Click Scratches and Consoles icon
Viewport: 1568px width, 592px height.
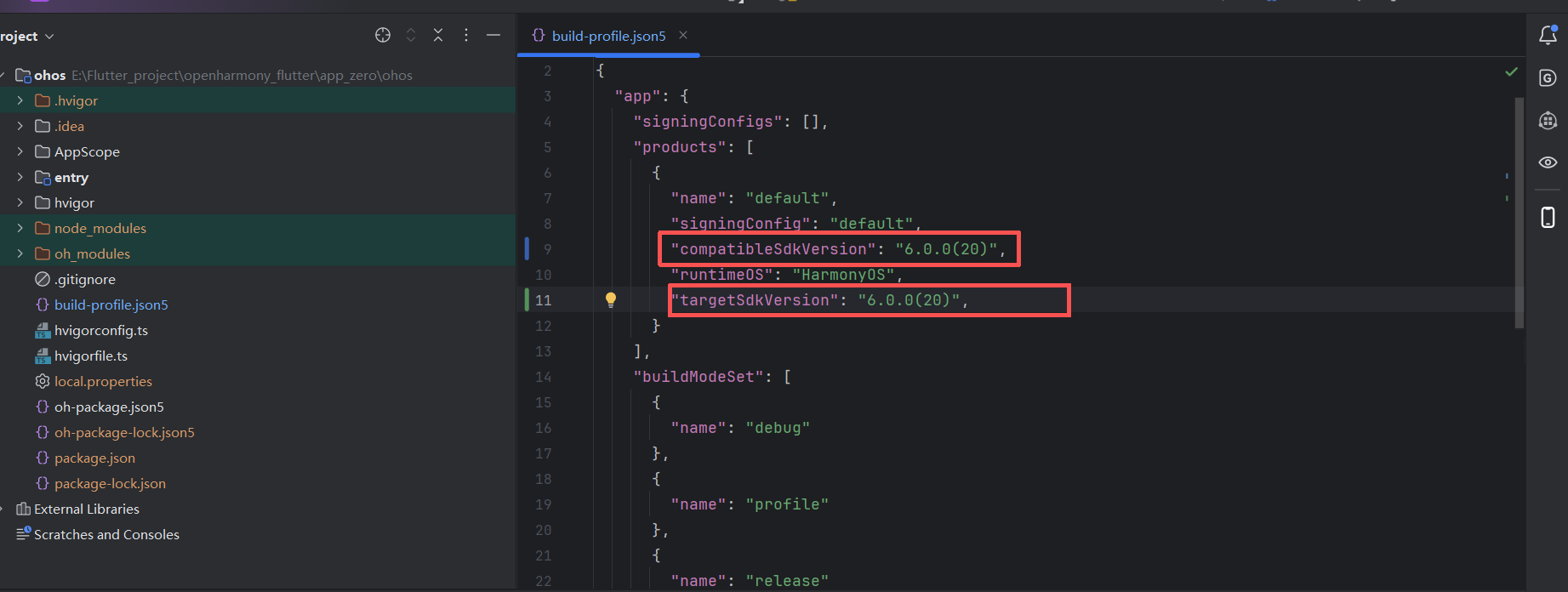24,533
